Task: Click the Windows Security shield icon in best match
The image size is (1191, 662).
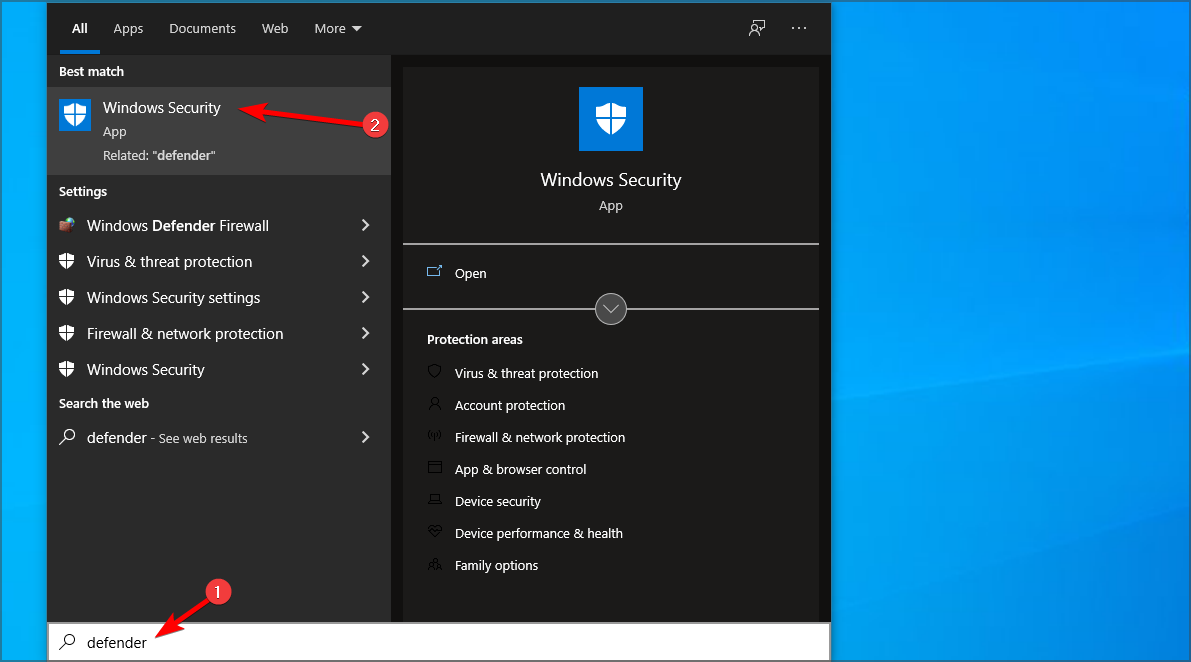Action: pyautogui.click(x=75, y=115)
